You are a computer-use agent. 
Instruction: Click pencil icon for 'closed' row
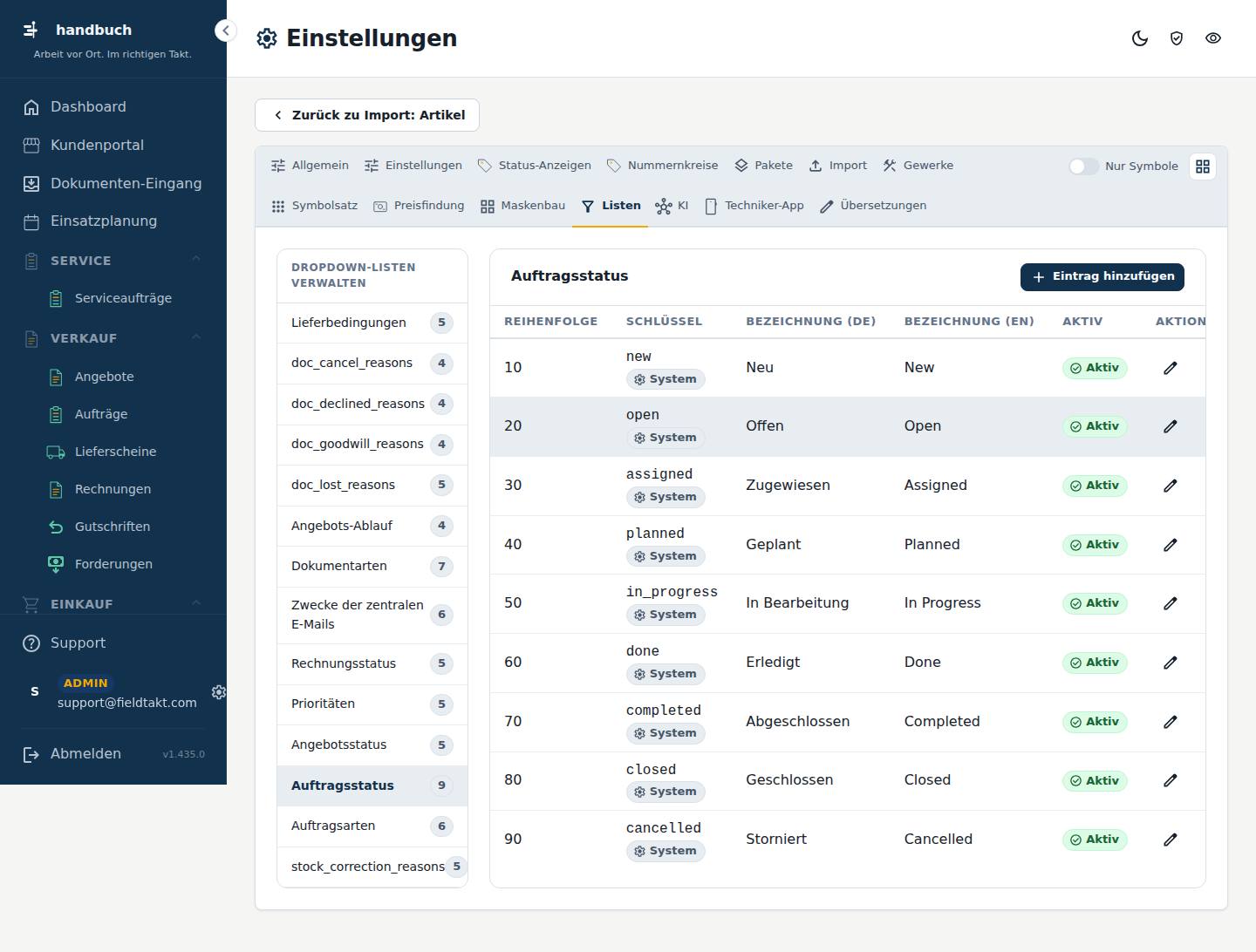point(1171,780)
